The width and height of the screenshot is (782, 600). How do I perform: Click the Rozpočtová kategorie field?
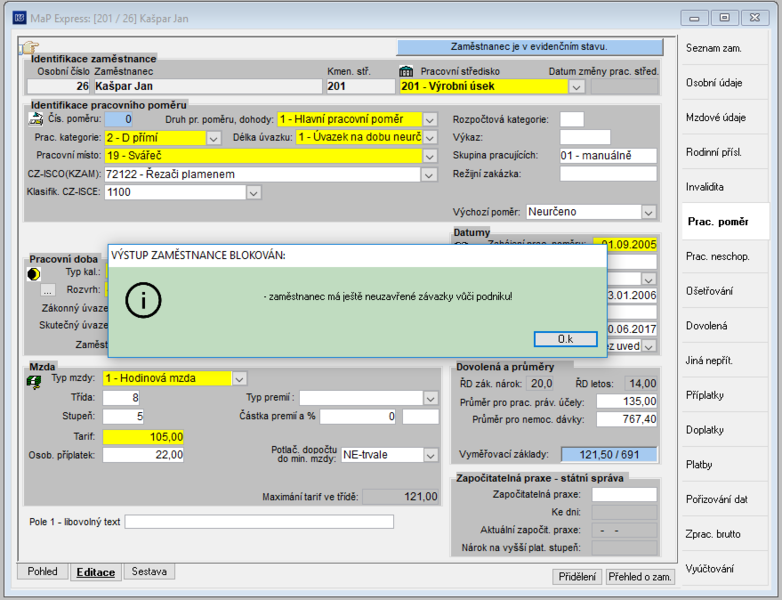pyautogui.click(x=572, y=119)
